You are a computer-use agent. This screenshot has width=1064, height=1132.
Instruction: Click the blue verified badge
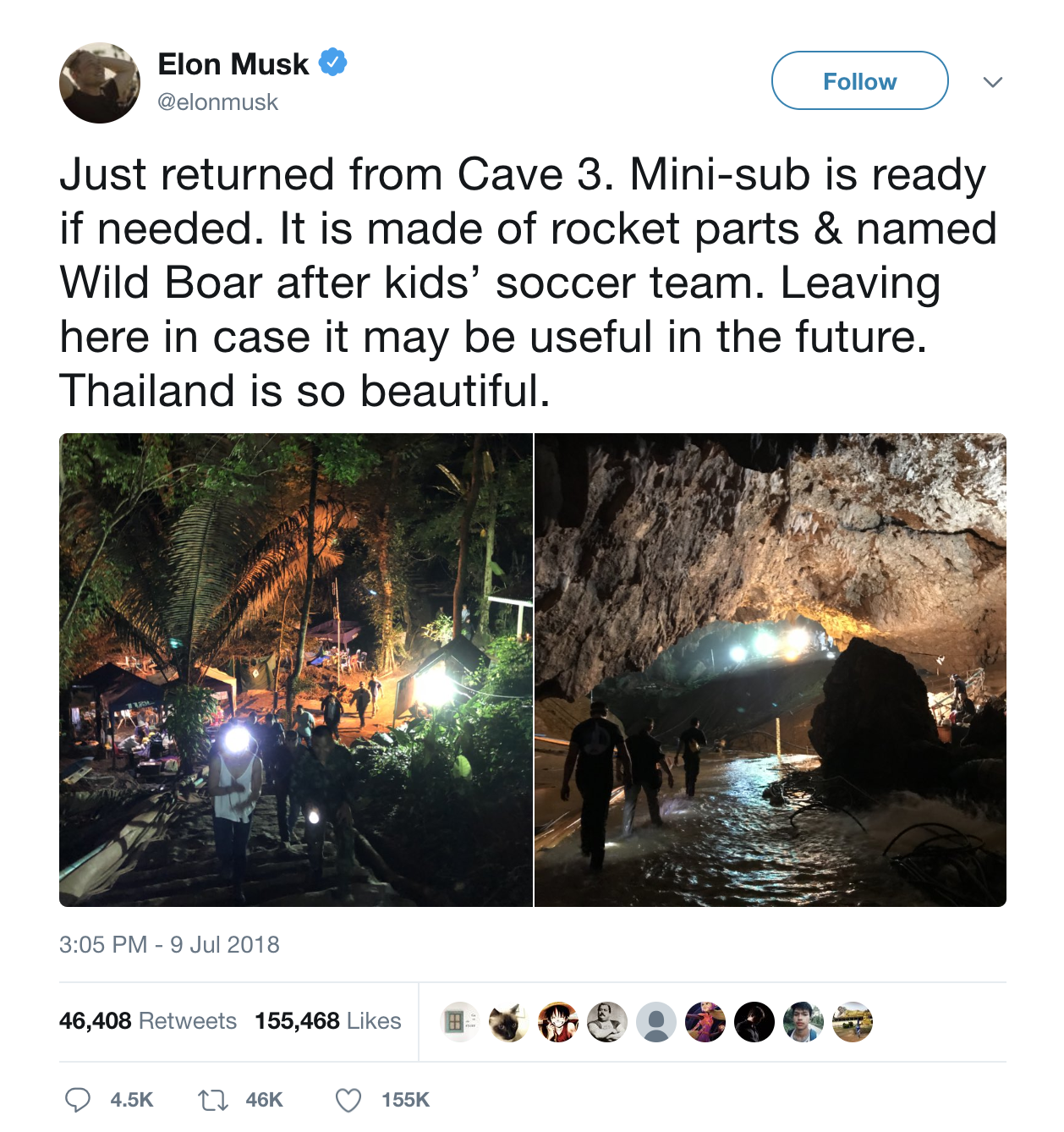332,63
